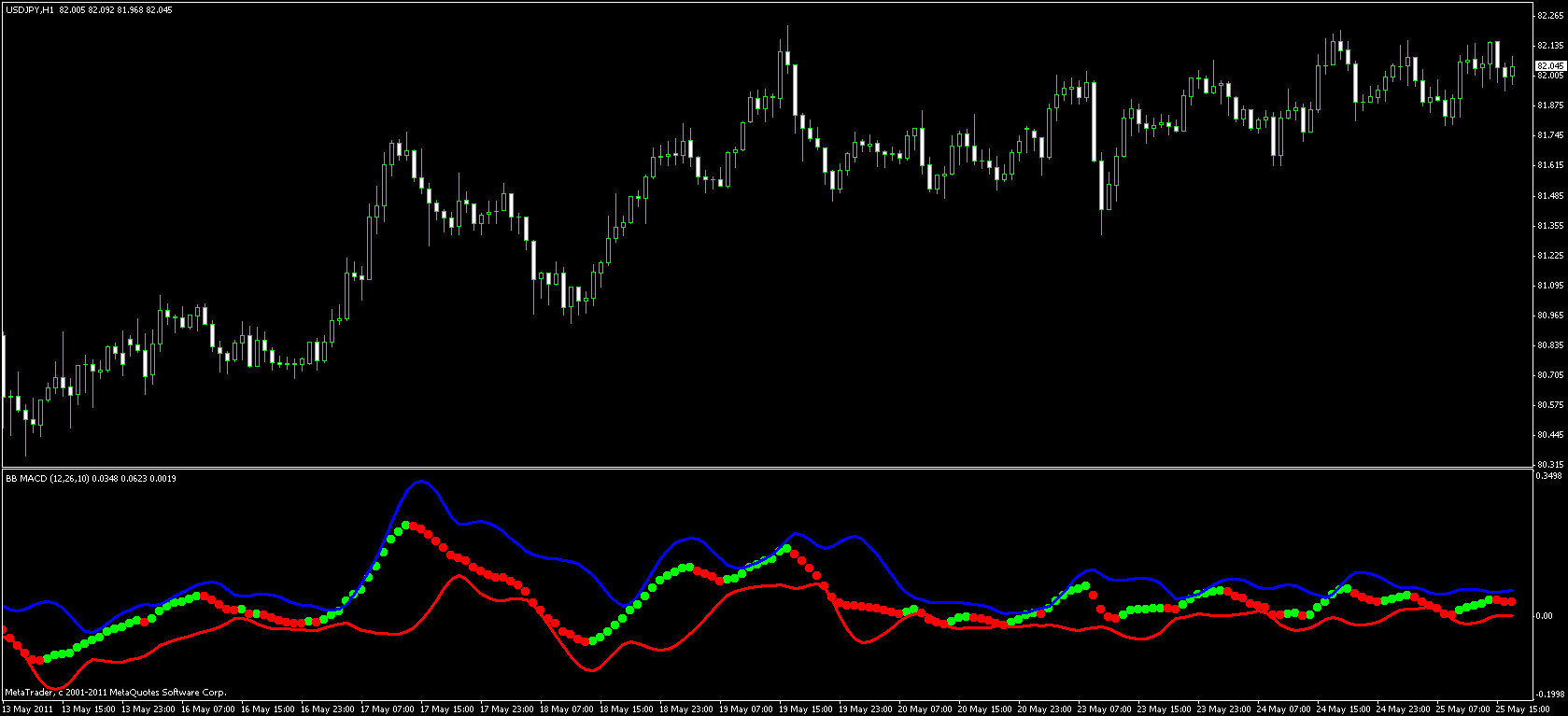Click the highlighted current price 82.045 tag
The width and height of the screenshot is (1568, 716).
(x=1550, y=65)
